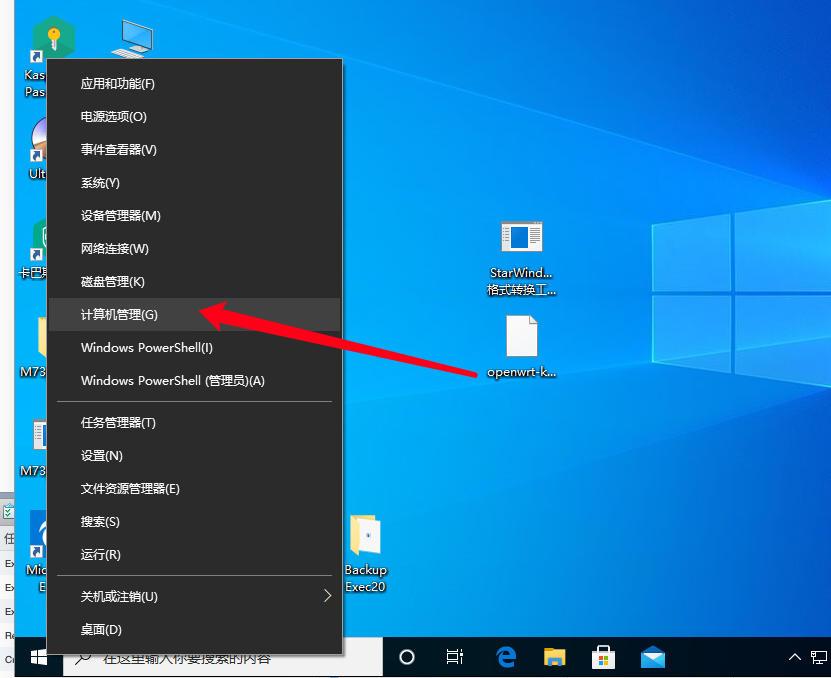
Task: Open Microsoft Store taskbar icon
Action: pyautogui.click(x=603, y=657)
